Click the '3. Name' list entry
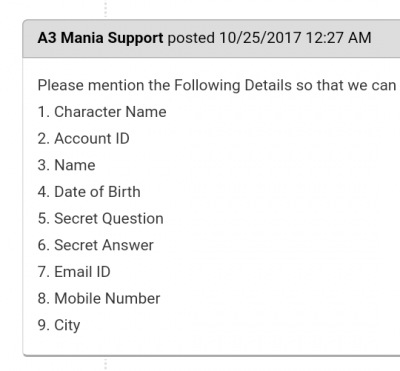This screenshot has height=371, width=400. click(67, 165)
